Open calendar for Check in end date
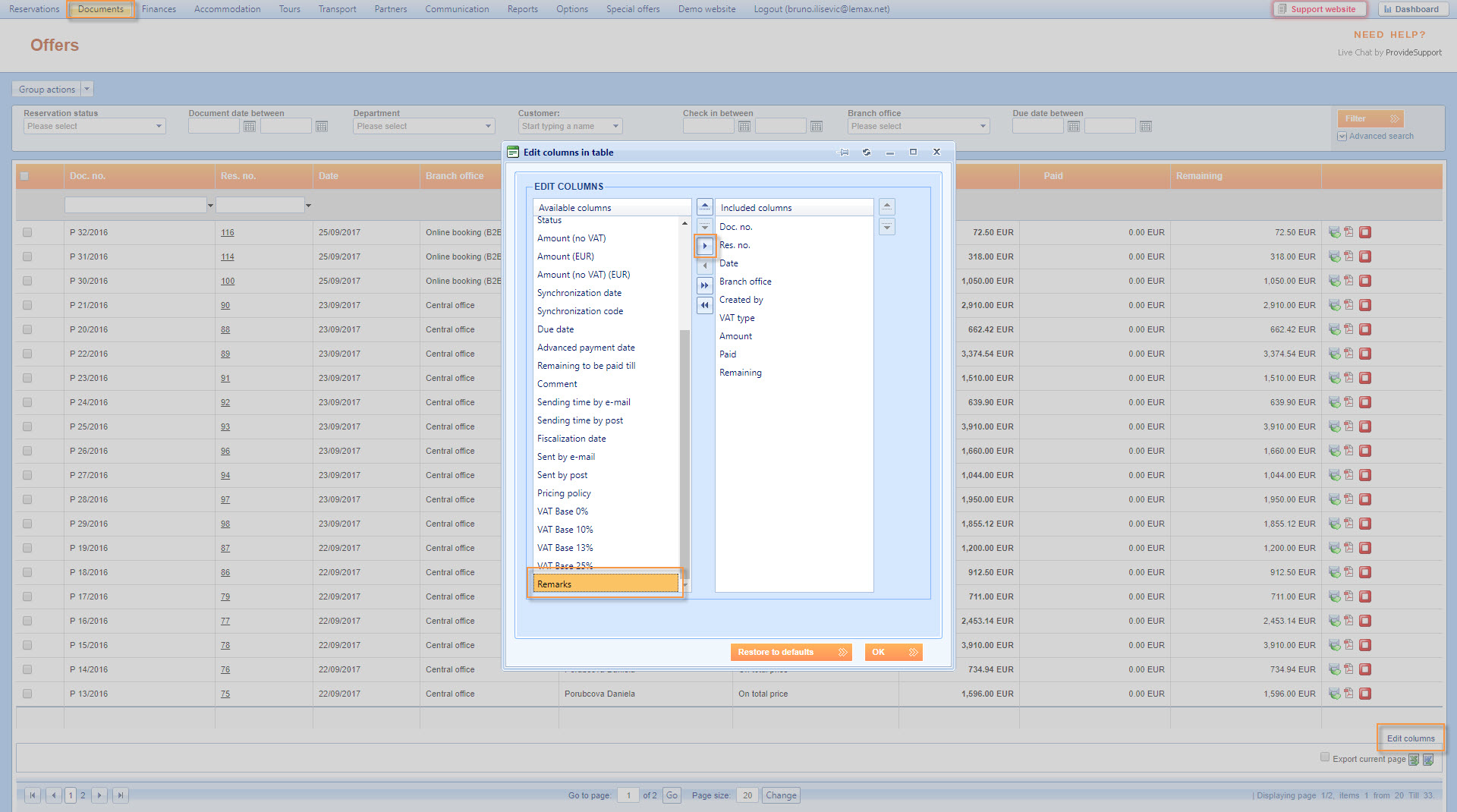Viewport: 1457px width, 812px height. click(817, 126)
